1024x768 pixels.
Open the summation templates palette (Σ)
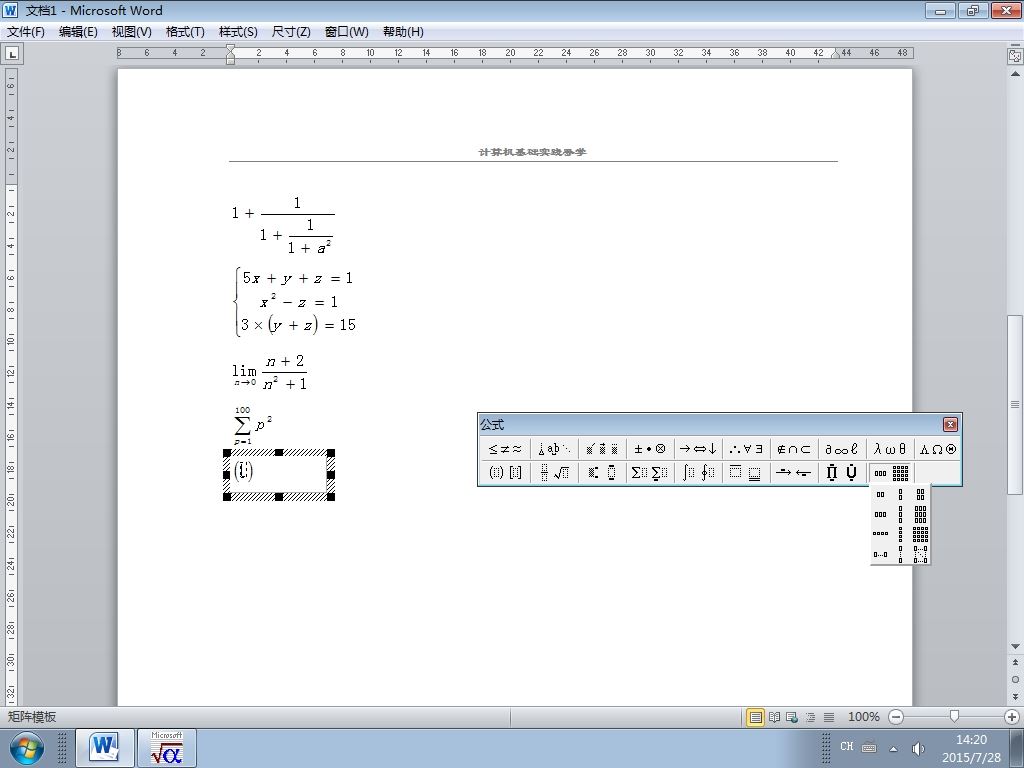pos(650,473)
